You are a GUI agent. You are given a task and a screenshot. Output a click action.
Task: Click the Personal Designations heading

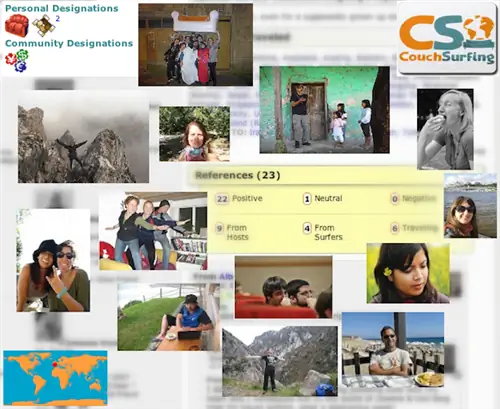(62, 8)
